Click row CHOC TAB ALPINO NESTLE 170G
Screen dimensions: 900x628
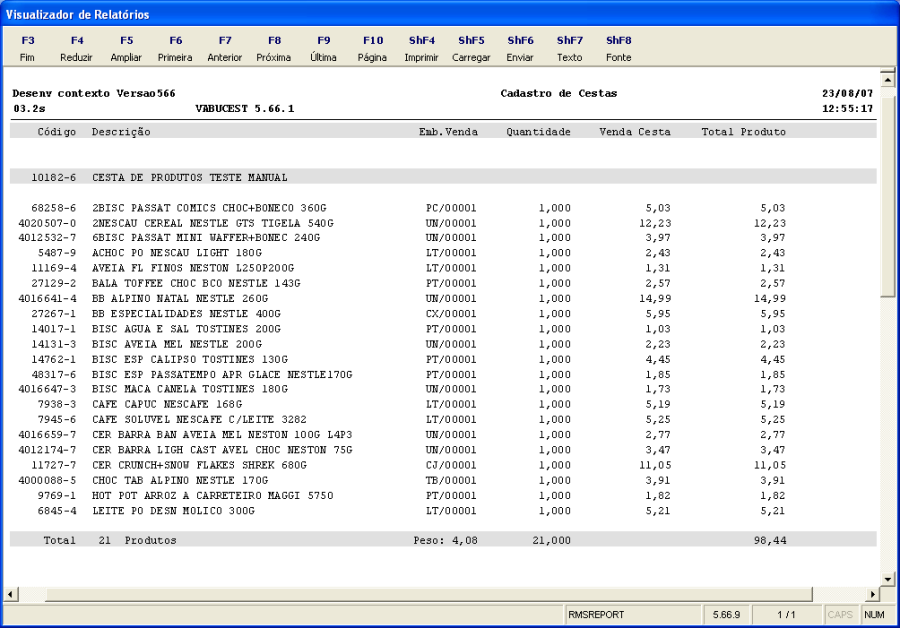click(402, 480)
